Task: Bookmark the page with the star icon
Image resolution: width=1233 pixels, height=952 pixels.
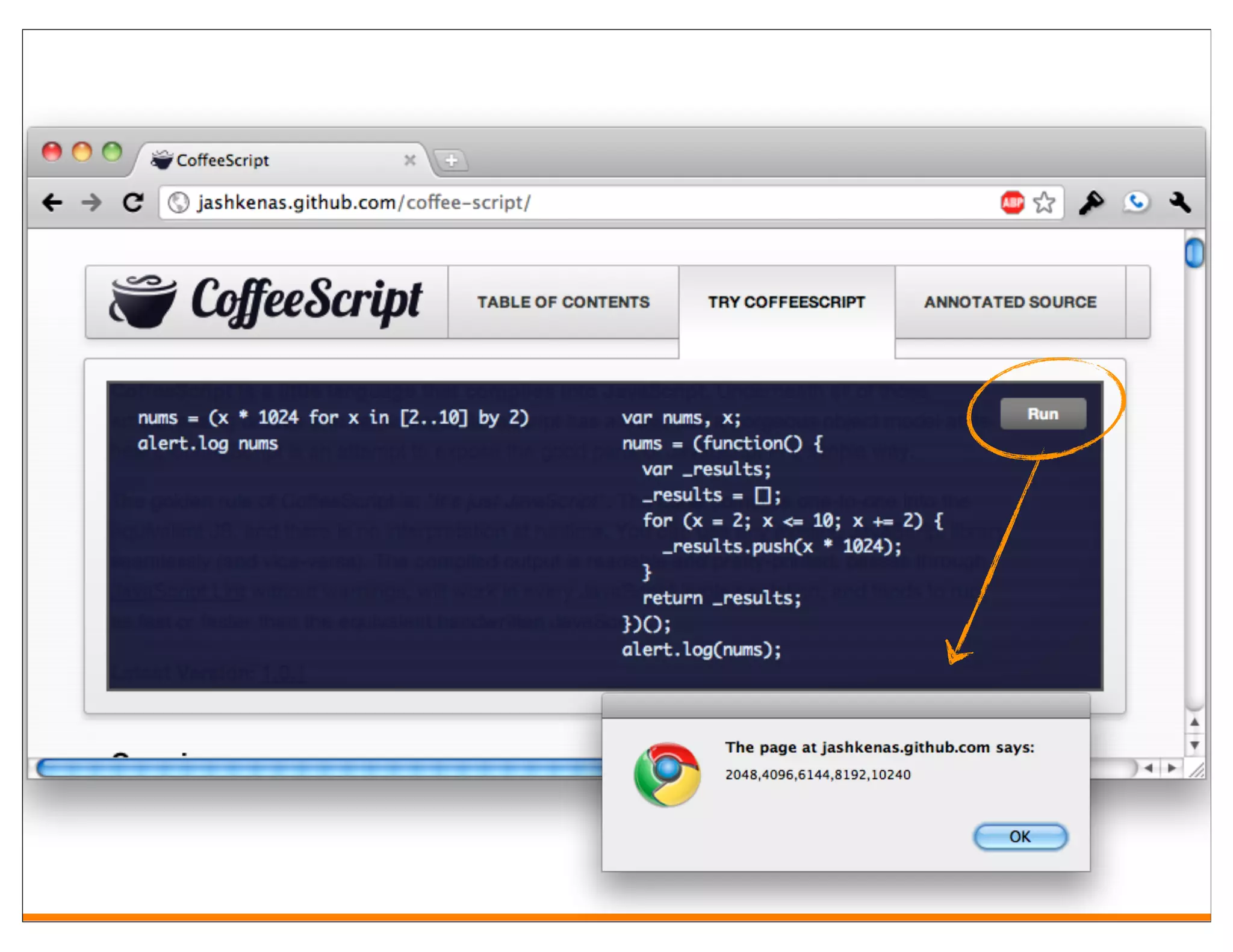Action: click(1044, 202)
